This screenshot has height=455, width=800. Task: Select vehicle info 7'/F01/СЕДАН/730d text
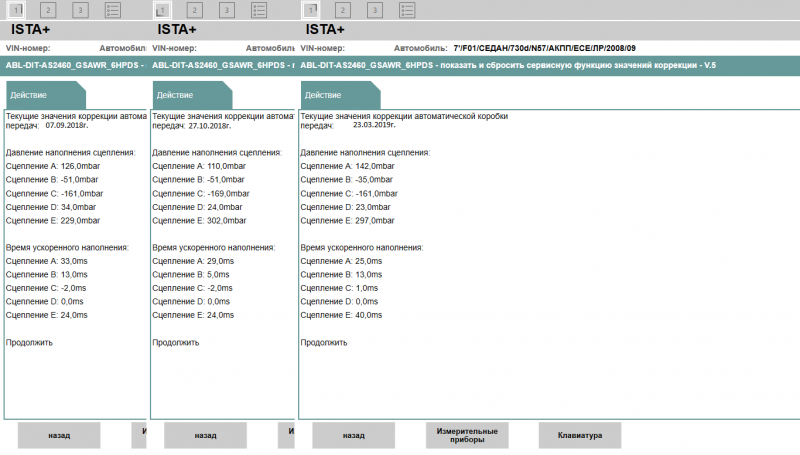[x=544, y=48]
